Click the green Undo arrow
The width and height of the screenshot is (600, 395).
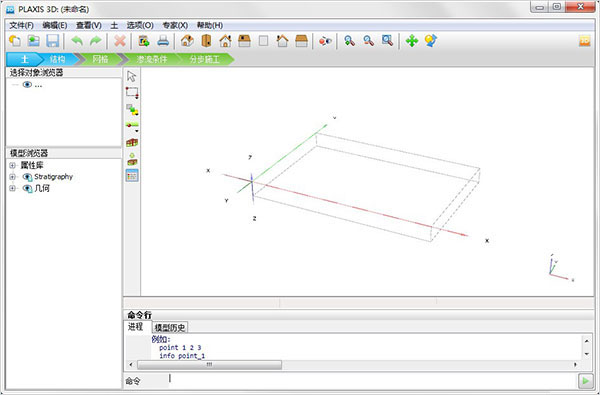click(x=77, y=41)
